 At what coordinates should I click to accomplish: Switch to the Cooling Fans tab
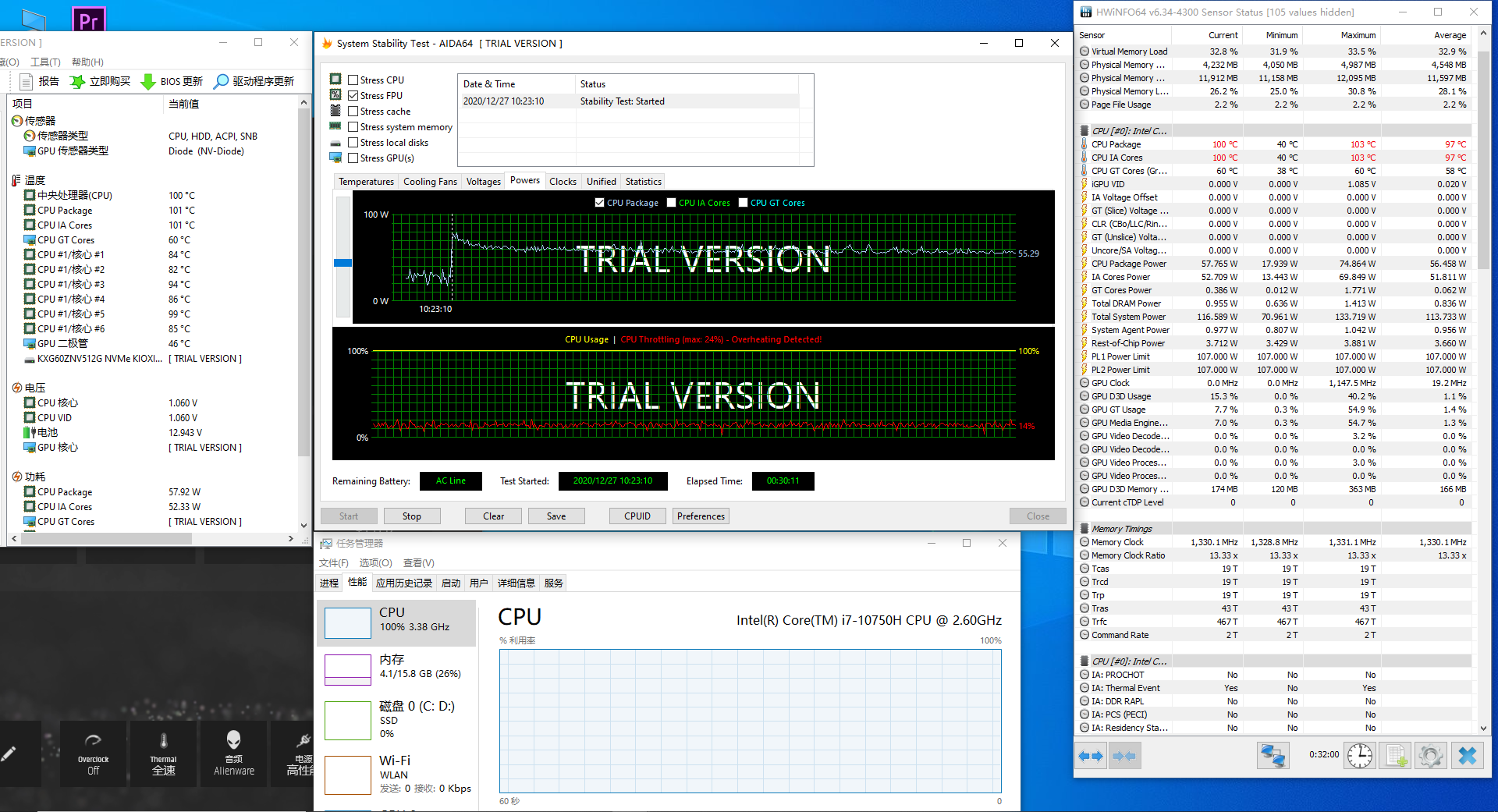point(430,182)
